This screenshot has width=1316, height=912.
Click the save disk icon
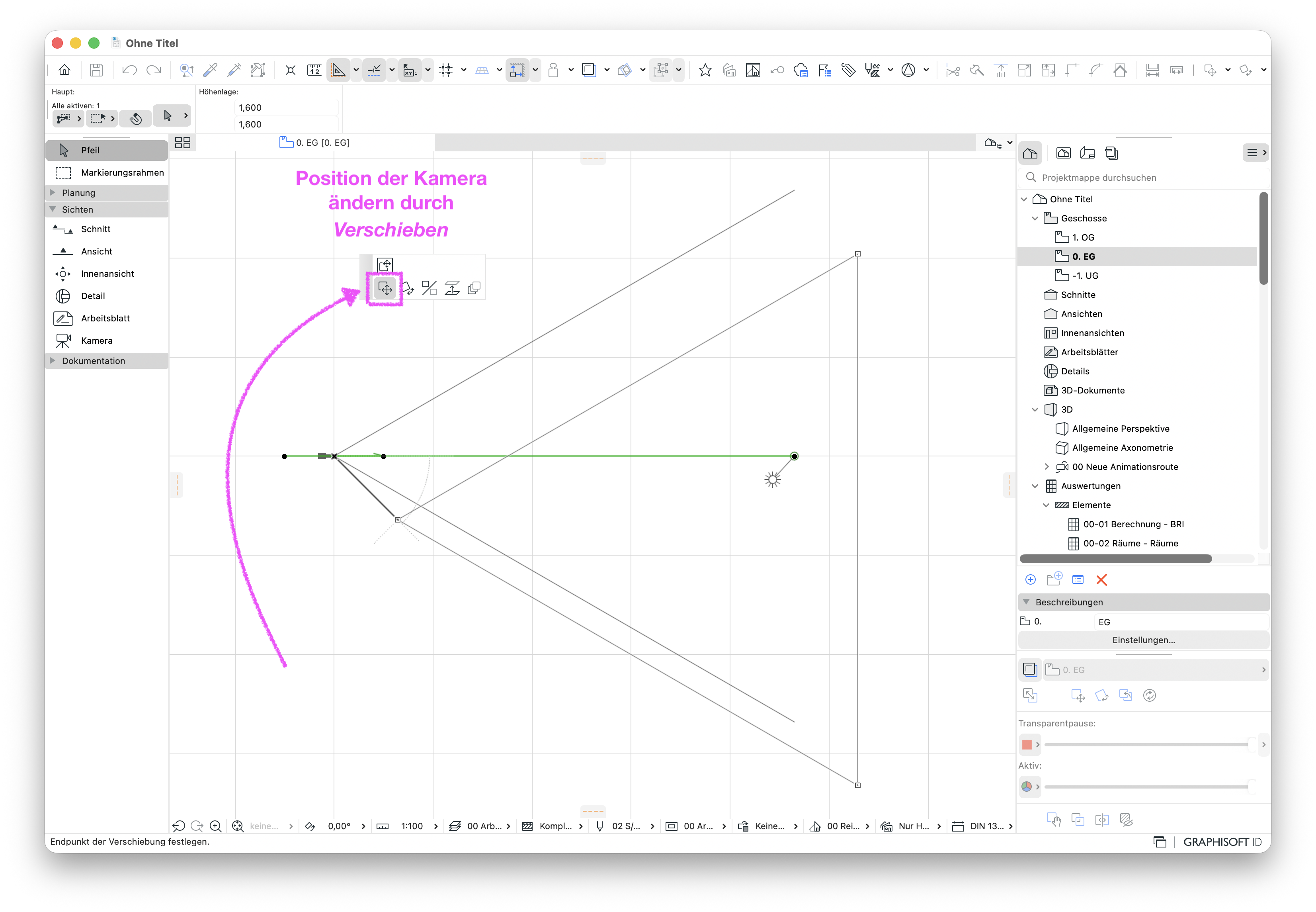click(96, 70)
